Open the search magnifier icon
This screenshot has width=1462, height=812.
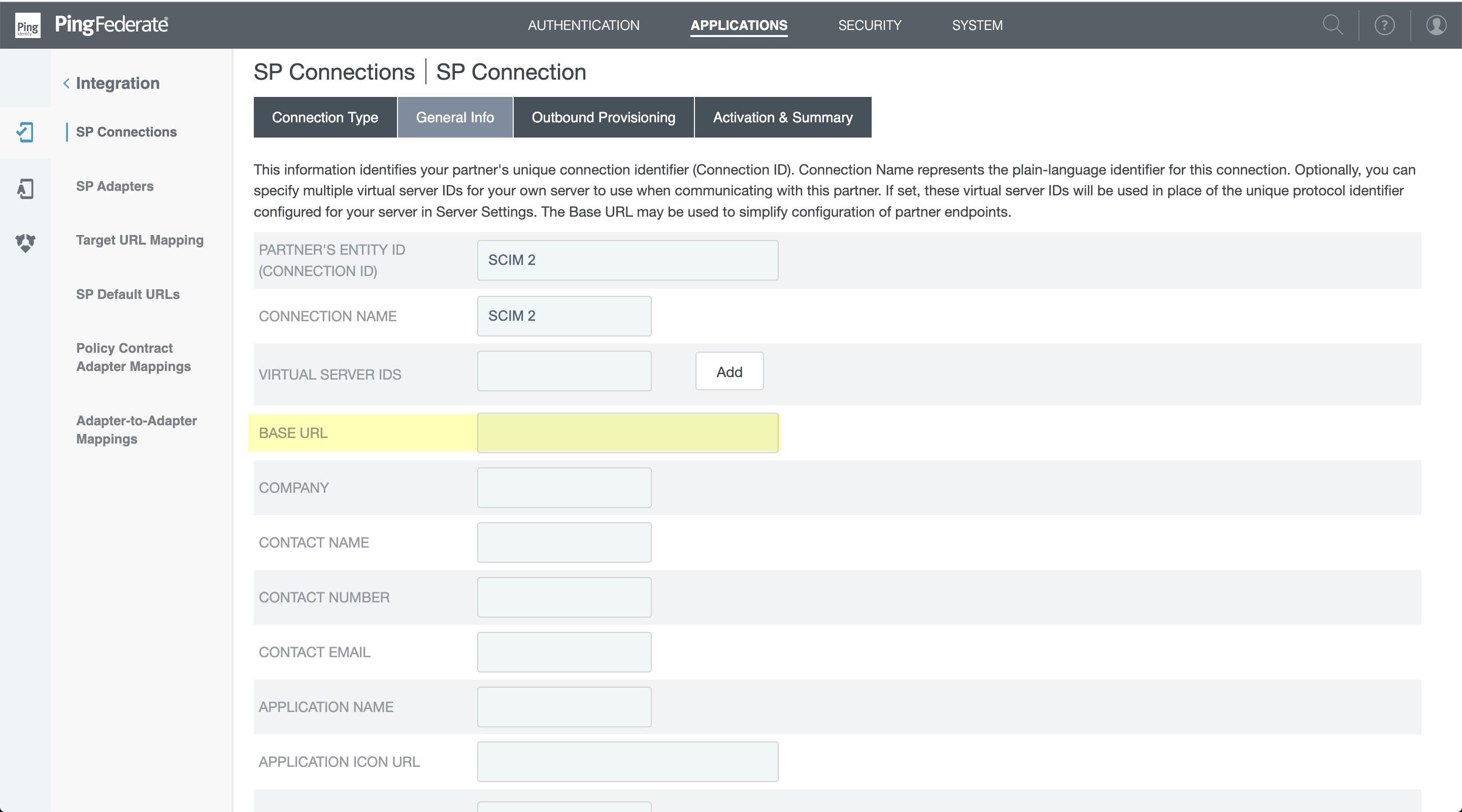click(1332, 25)
